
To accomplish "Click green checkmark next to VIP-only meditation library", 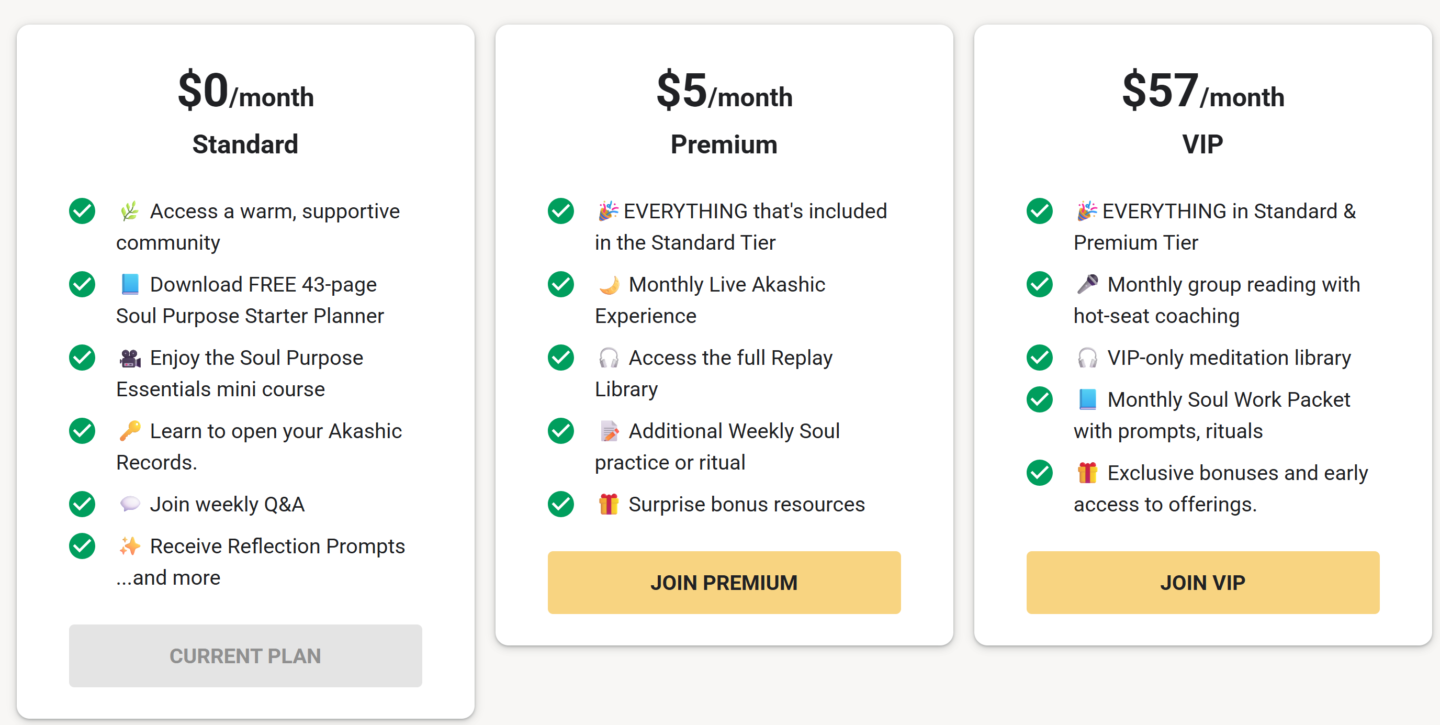I will pyautogui.click(x=1040, y=357).
